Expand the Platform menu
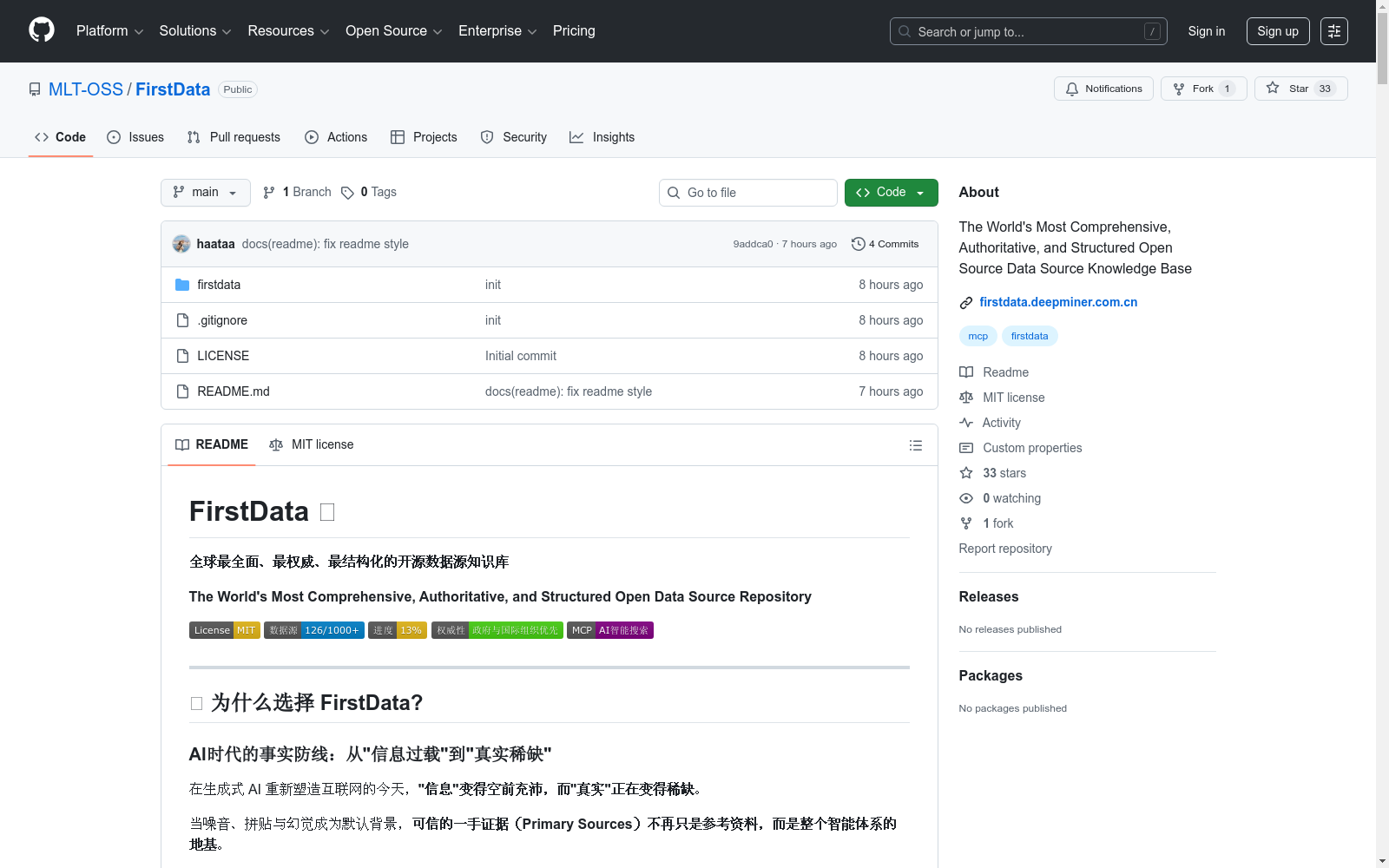 (109, 31)
